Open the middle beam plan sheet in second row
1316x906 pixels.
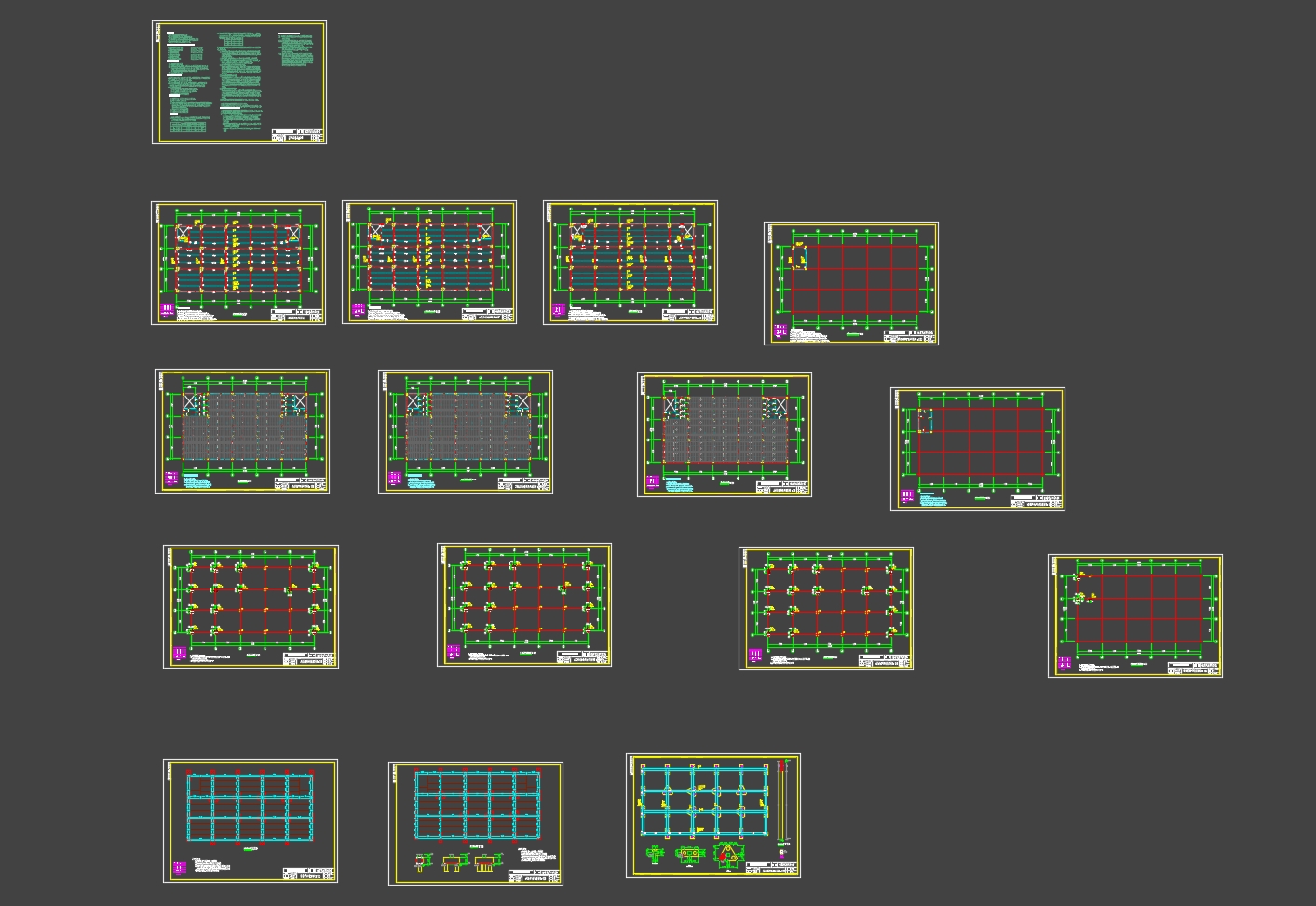[x=429, y=263]
